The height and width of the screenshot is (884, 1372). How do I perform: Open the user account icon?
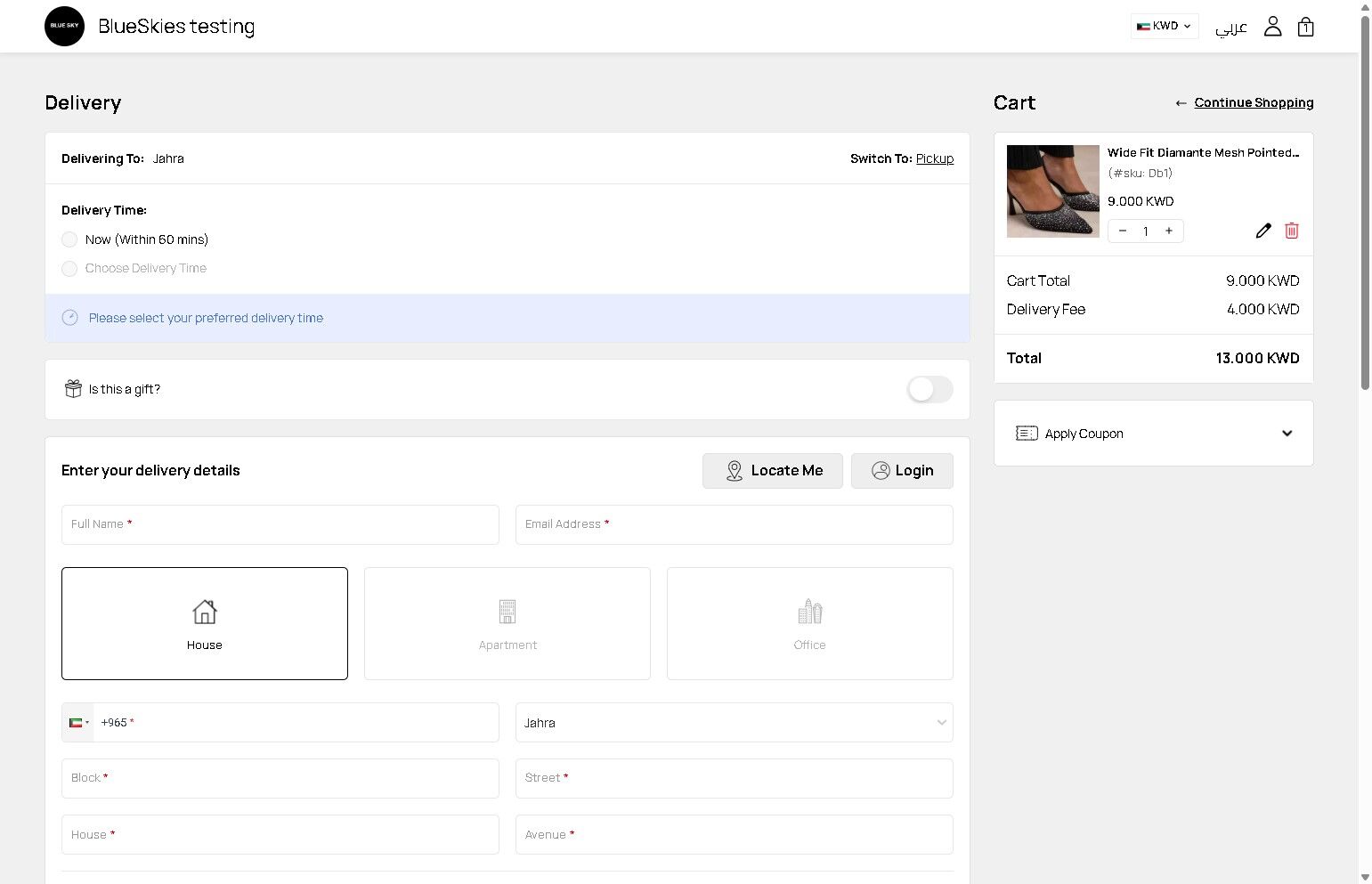(x=1272, y=27)
